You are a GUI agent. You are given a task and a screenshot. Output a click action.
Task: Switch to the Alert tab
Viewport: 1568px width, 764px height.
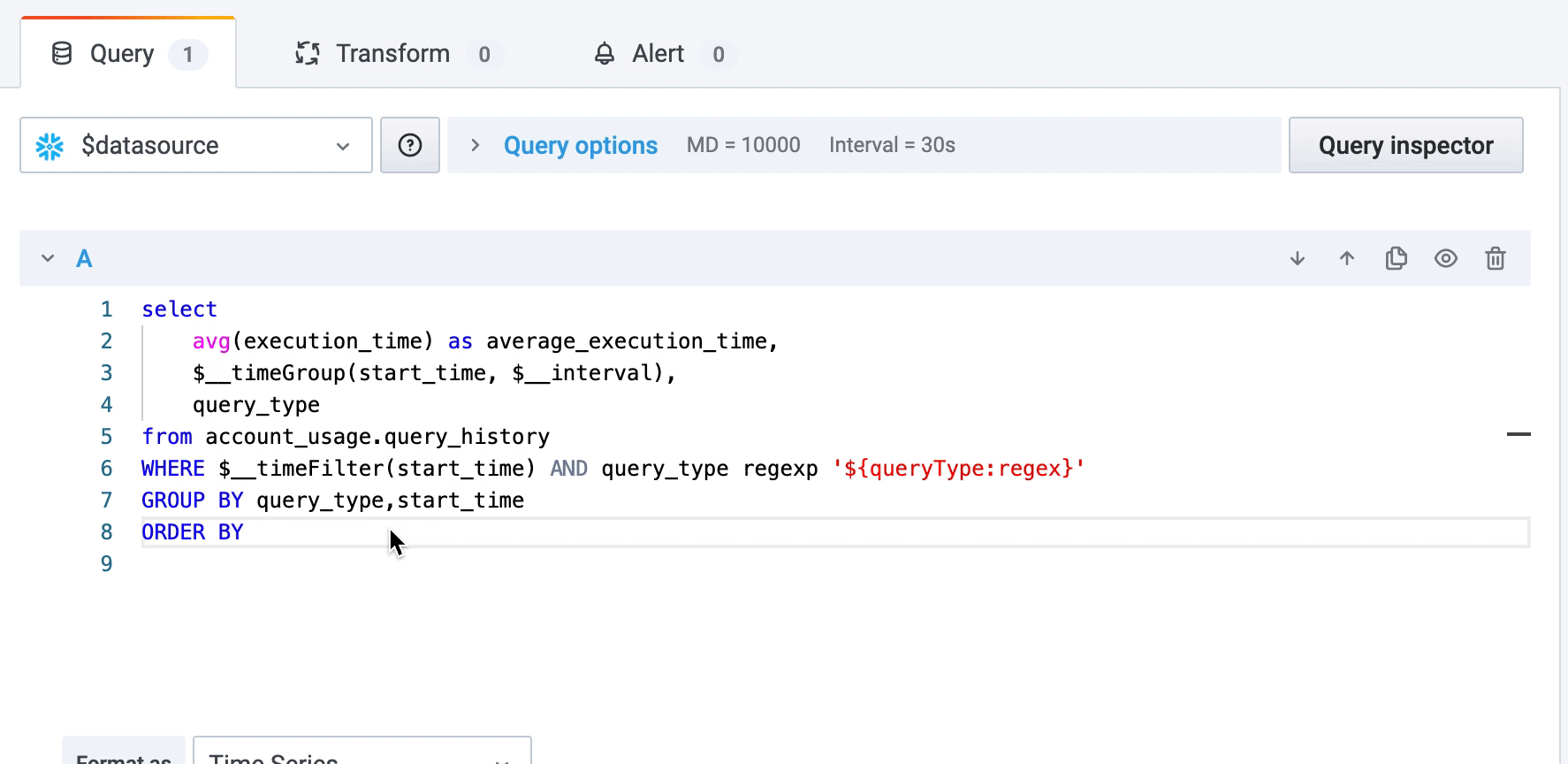[658, 54]
